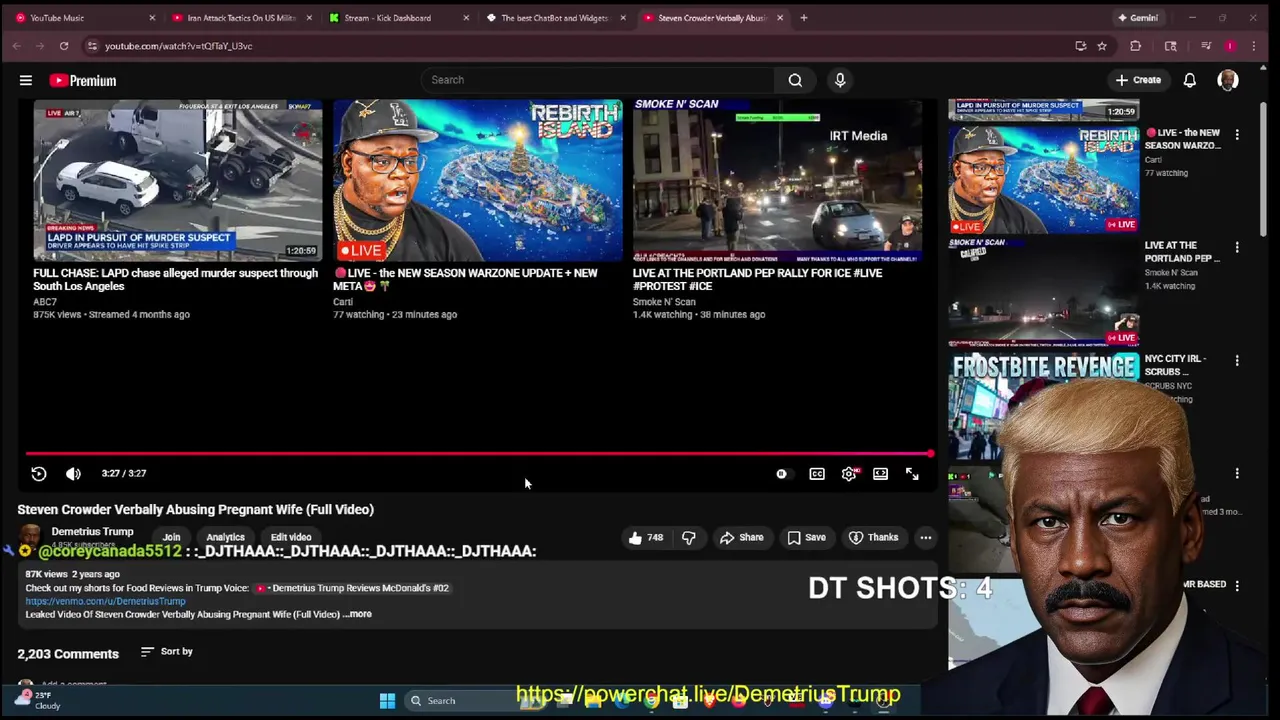
Task: Switch to theater mode
Action: tap(880, 474)
